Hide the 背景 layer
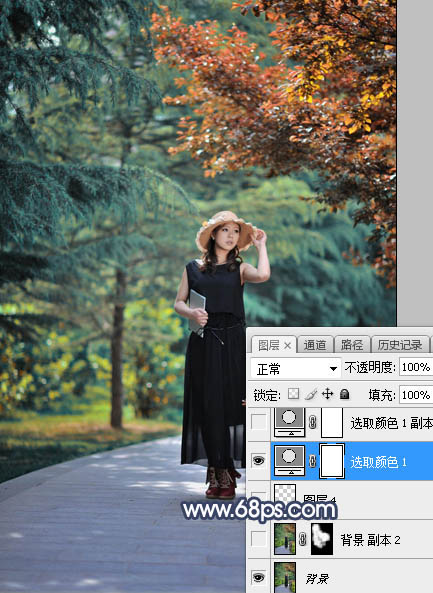 click(x=259, y=577)
